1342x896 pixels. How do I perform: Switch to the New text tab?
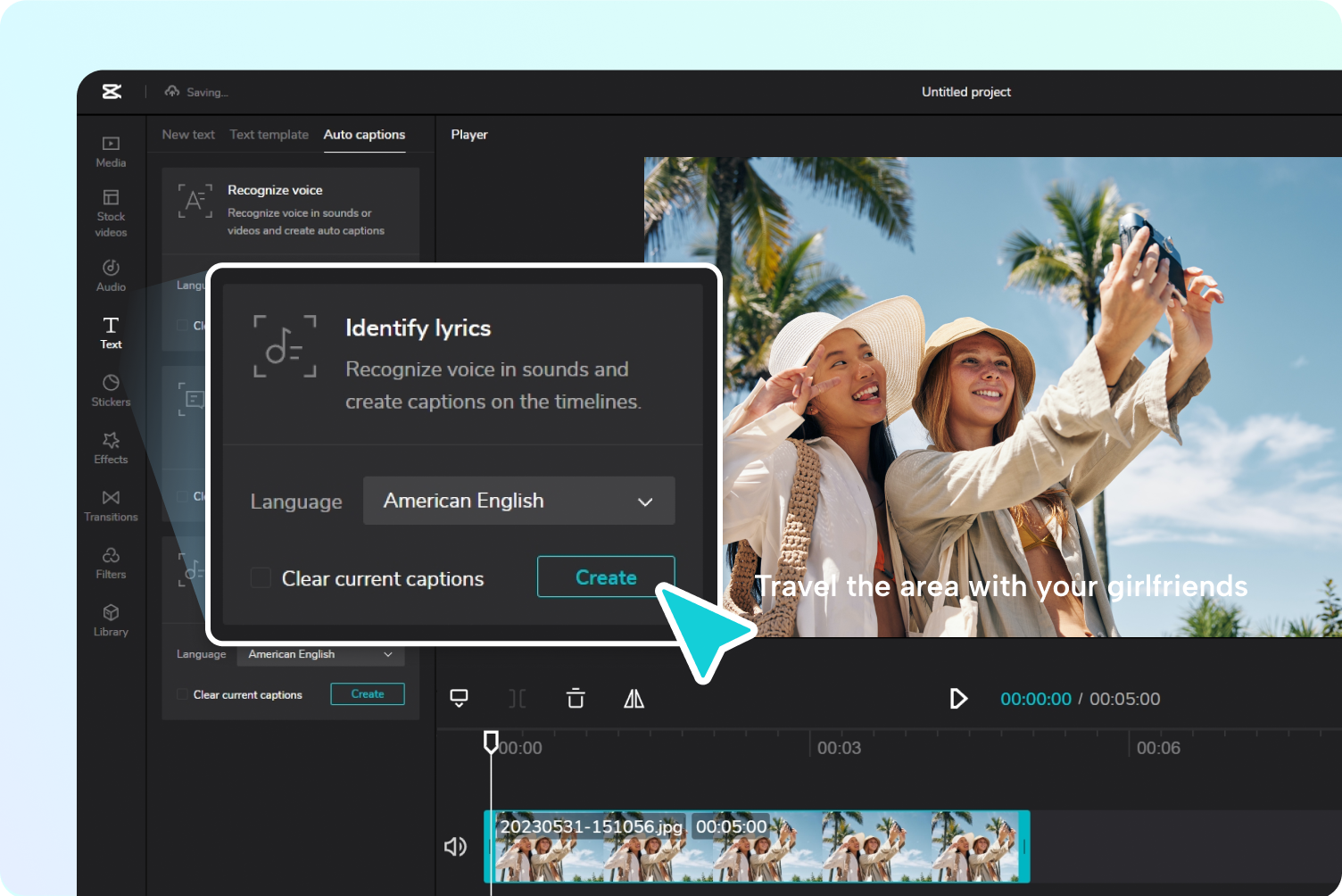(188, 135)
